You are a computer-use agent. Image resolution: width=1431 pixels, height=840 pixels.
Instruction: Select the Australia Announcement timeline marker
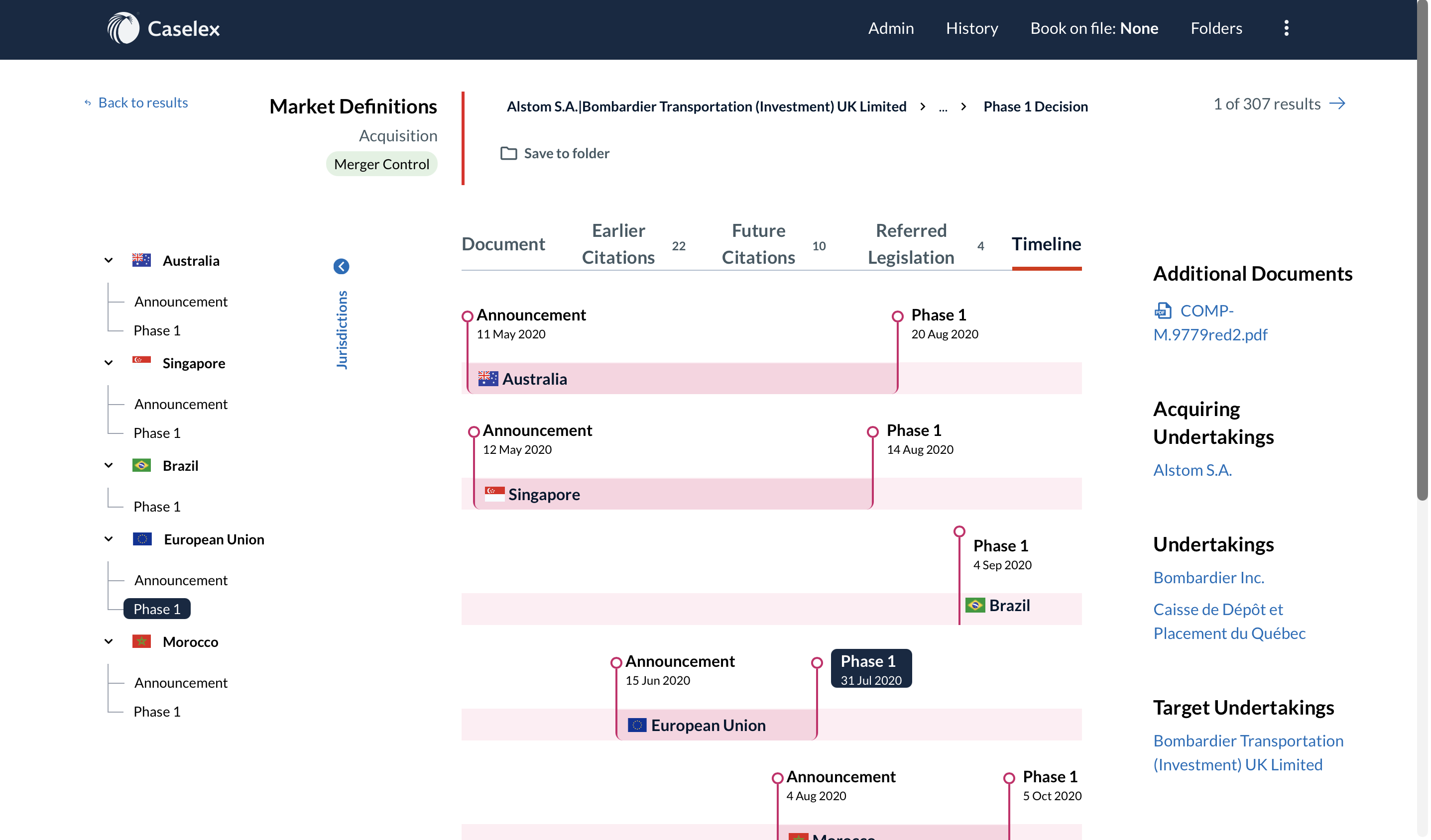click(x=468, y=316)
